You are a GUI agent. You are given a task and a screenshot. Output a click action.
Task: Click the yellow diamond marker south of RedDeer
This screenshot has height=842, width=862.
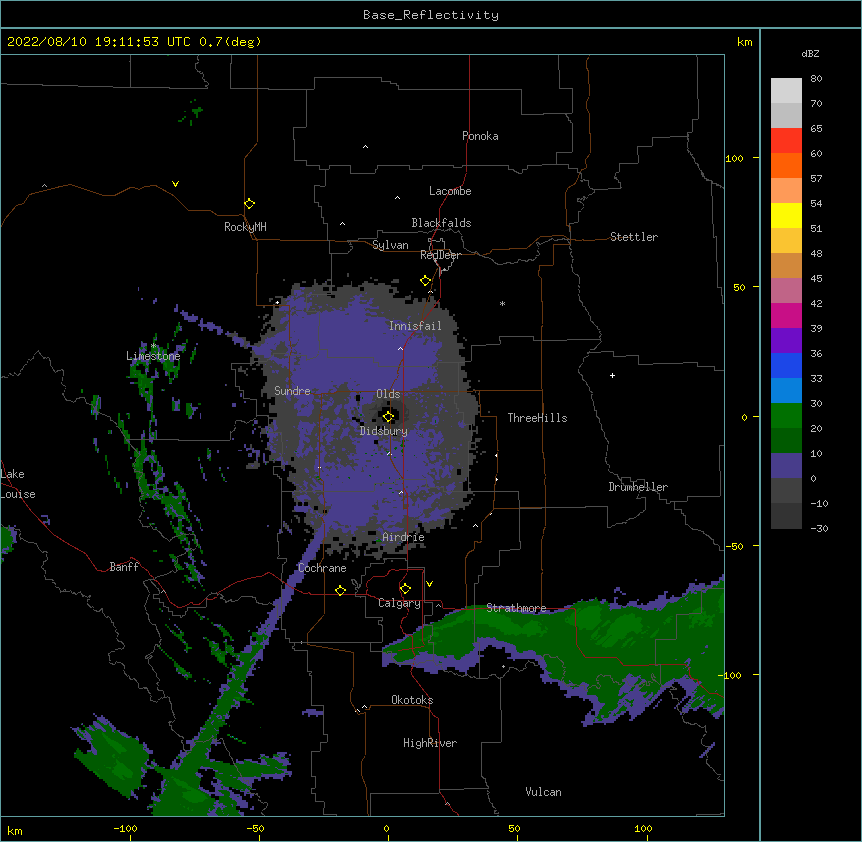[426, 281]
